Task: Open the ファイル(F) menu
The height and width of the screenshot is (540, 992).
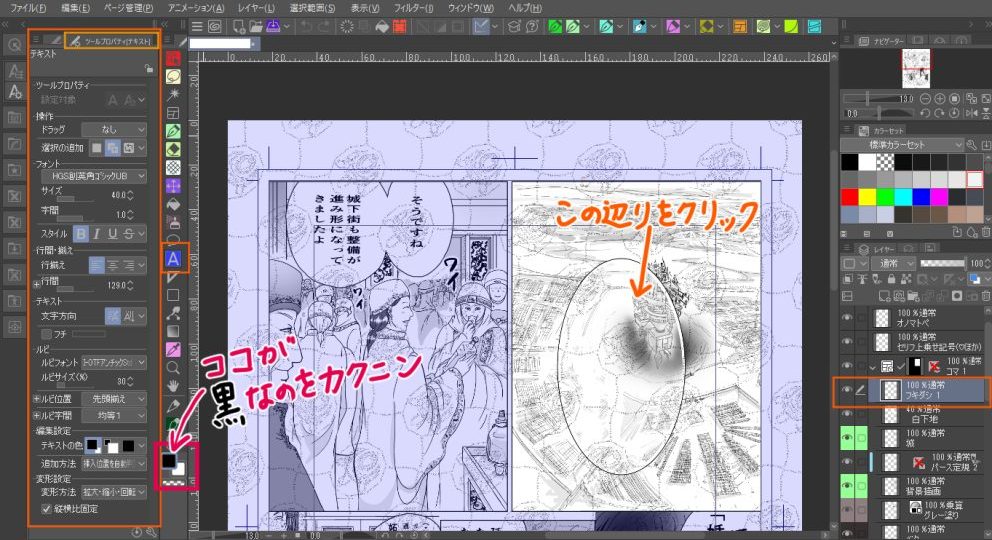Action: 28,8
